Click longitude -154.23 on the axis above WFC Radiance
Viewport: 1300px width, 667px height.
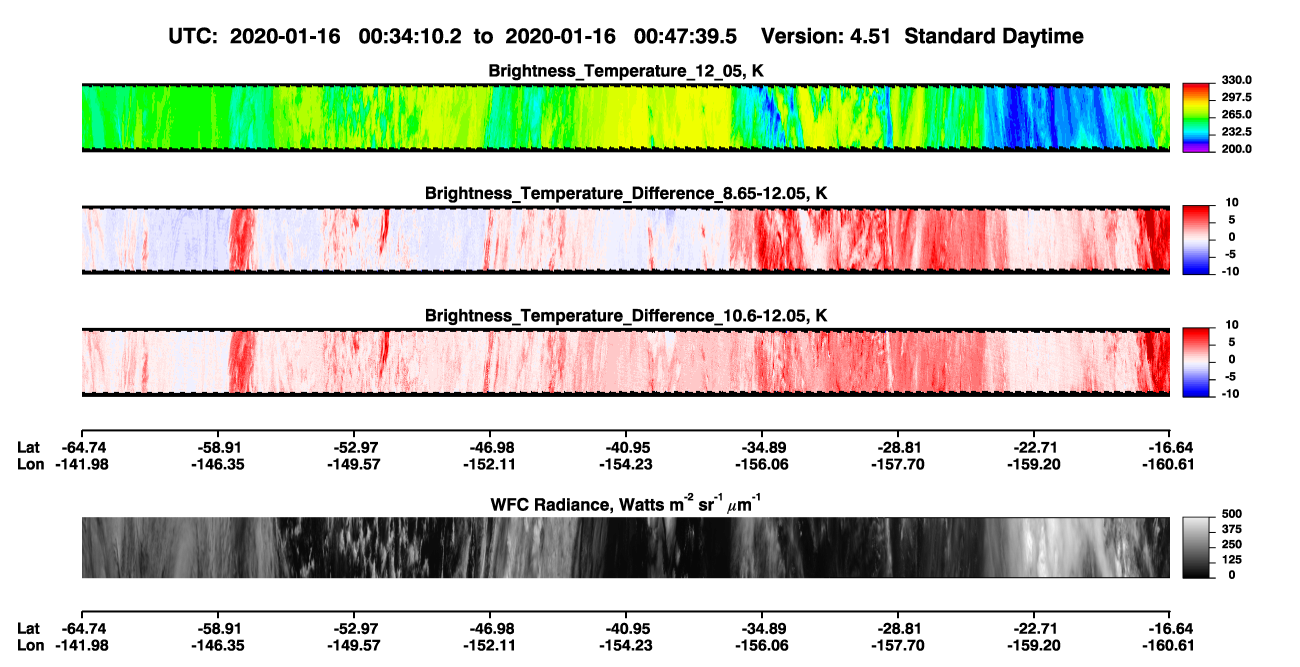(626, 464)
